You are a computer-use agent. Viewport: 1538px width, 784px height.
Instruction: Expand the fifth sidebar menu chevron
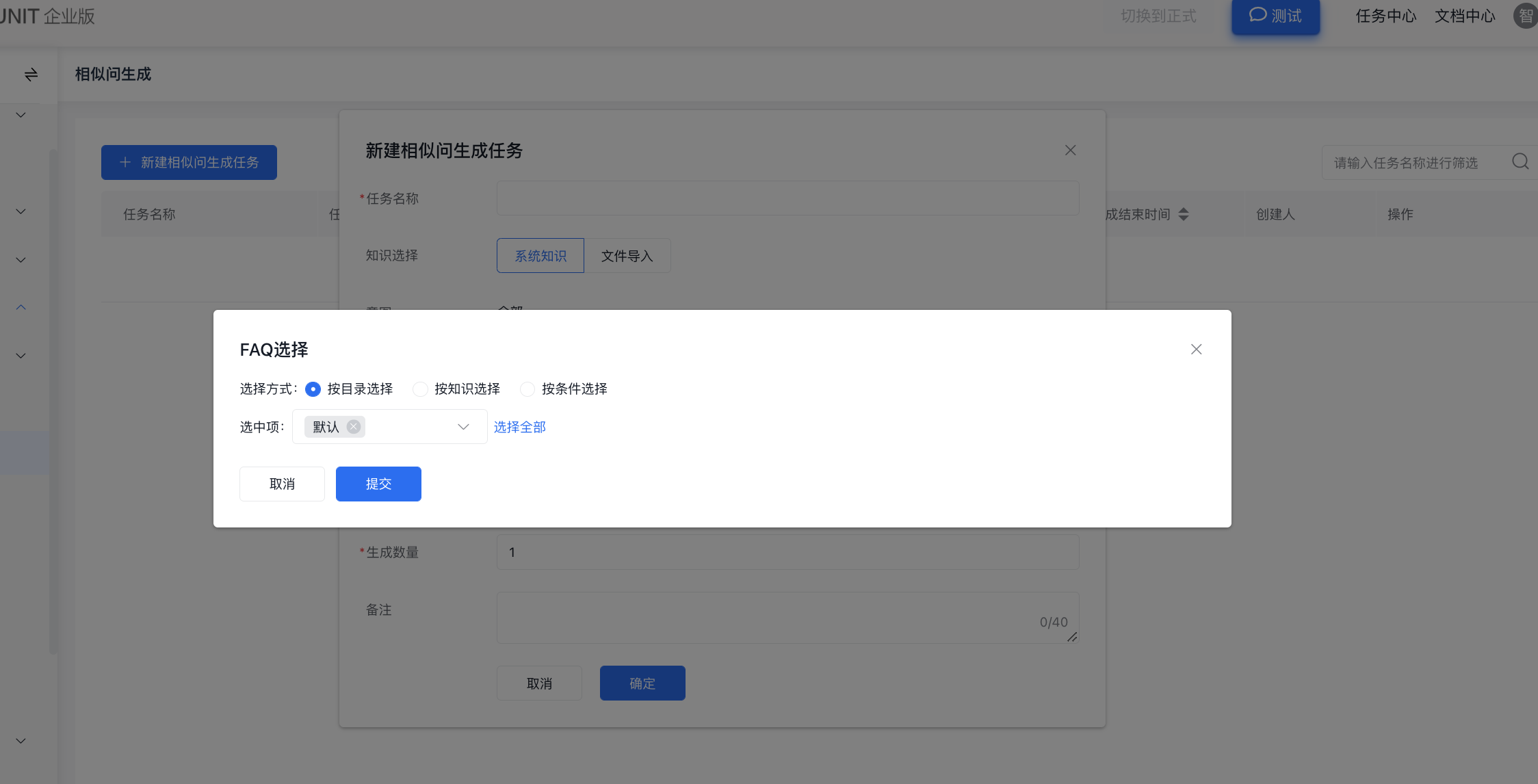click(21, 356)
